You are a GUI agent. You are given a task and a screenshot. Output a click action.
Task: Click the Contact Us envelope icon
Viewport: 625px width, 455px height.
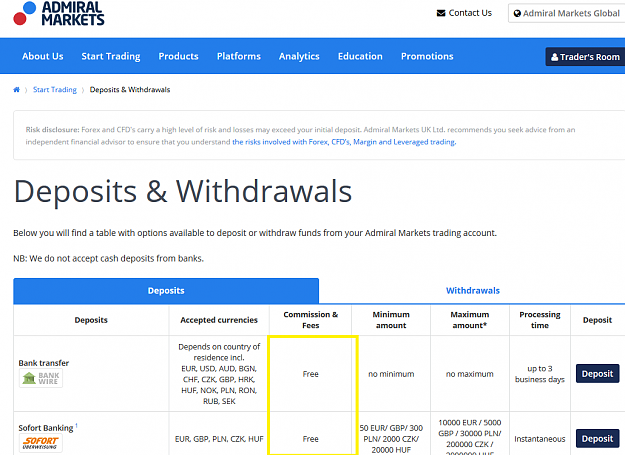click(441, 13)
